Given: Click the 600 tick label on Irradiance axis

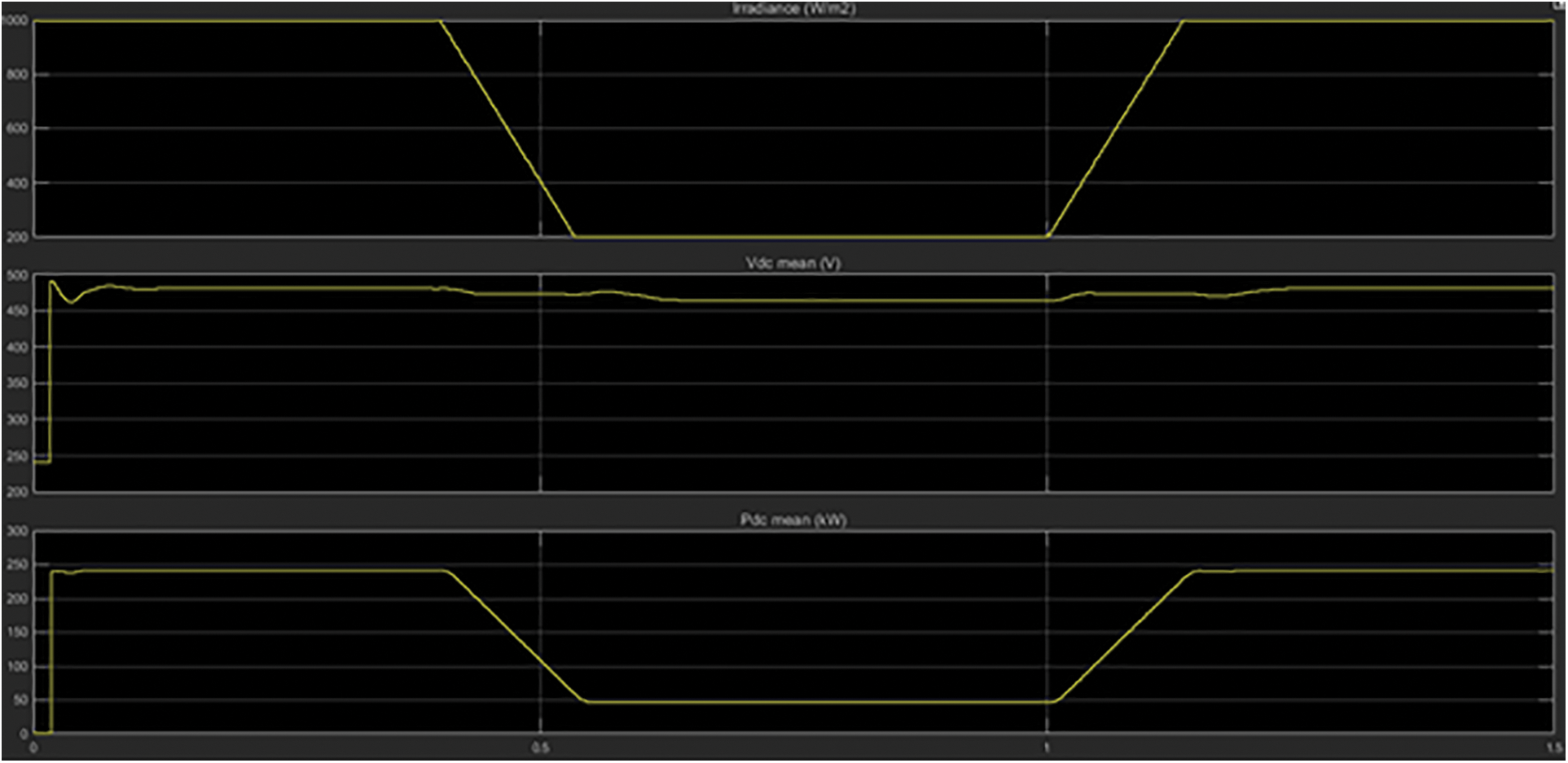Looking at the screenshot, I should click(x=17, y=129).
